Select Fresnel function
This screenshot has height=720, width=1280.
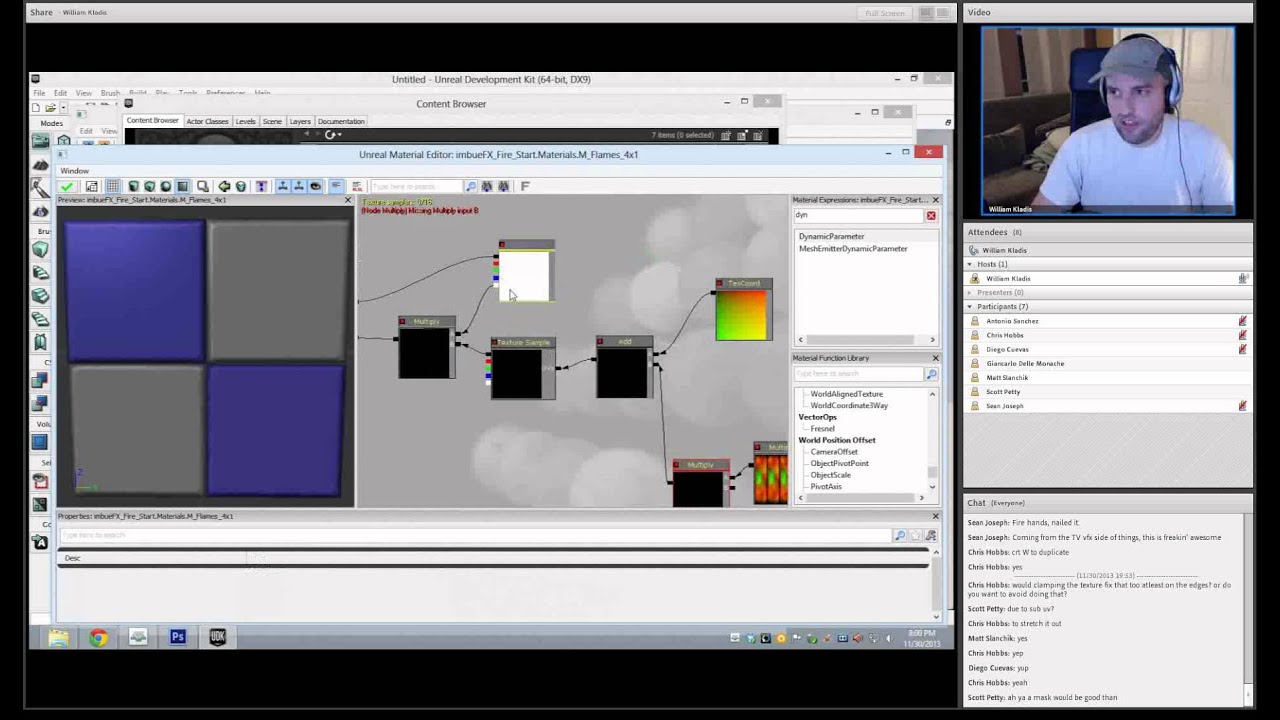pyautogui.click(x=822, y=429)
